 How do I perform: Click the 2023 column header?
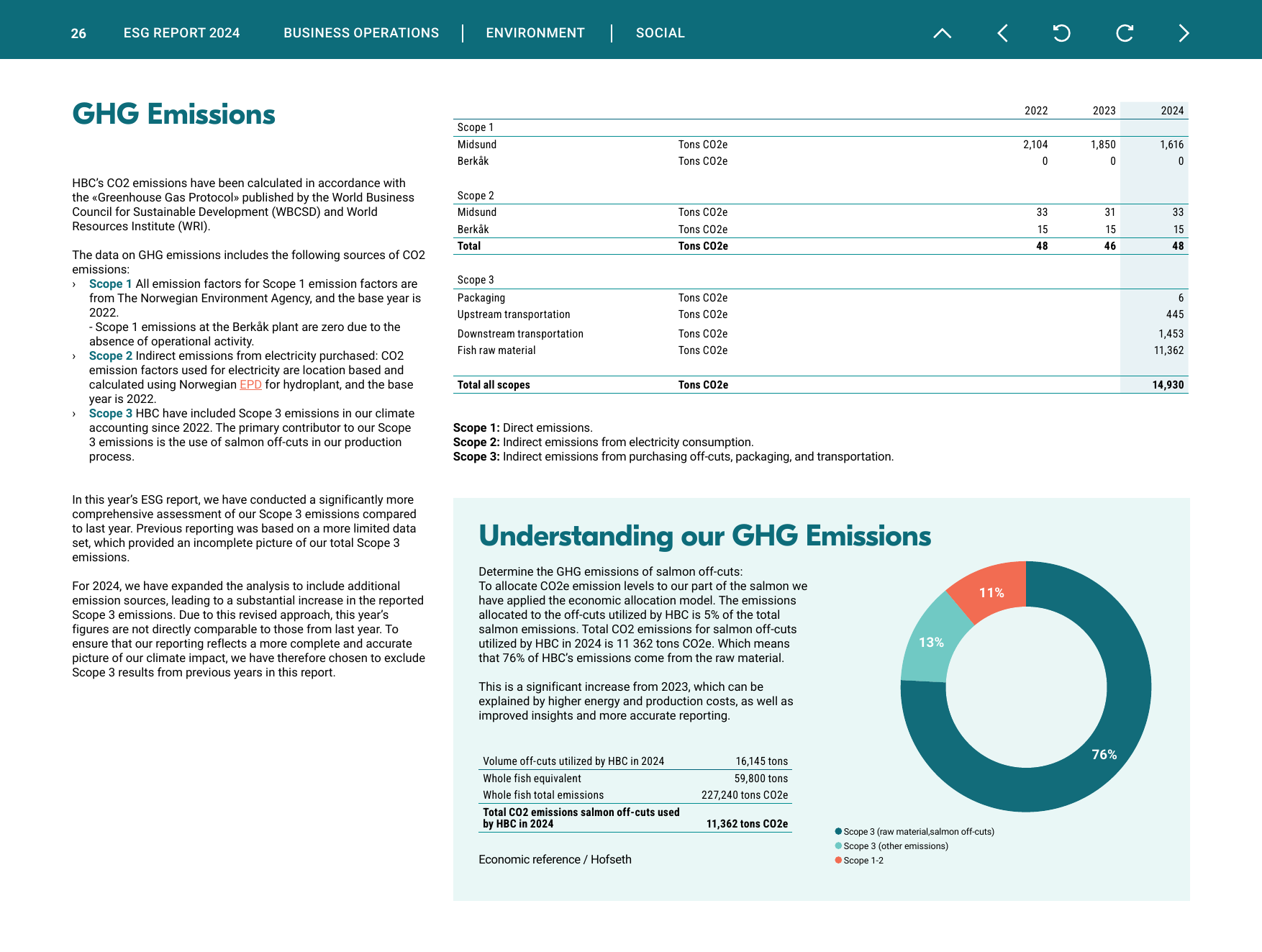pyautogui.click(x=1104, y=111)
